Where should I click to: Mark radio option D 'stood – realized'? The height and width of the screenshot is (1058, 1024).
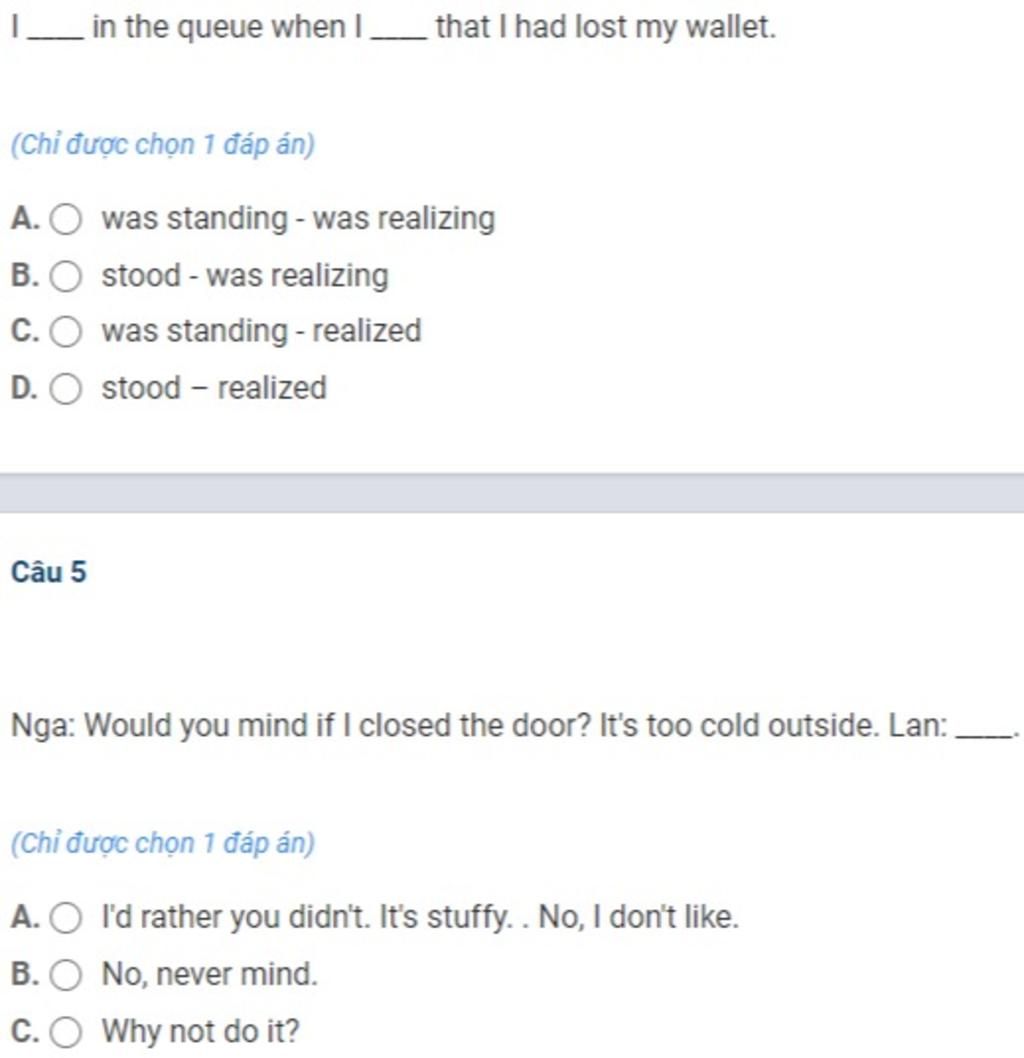pos(66,389)
